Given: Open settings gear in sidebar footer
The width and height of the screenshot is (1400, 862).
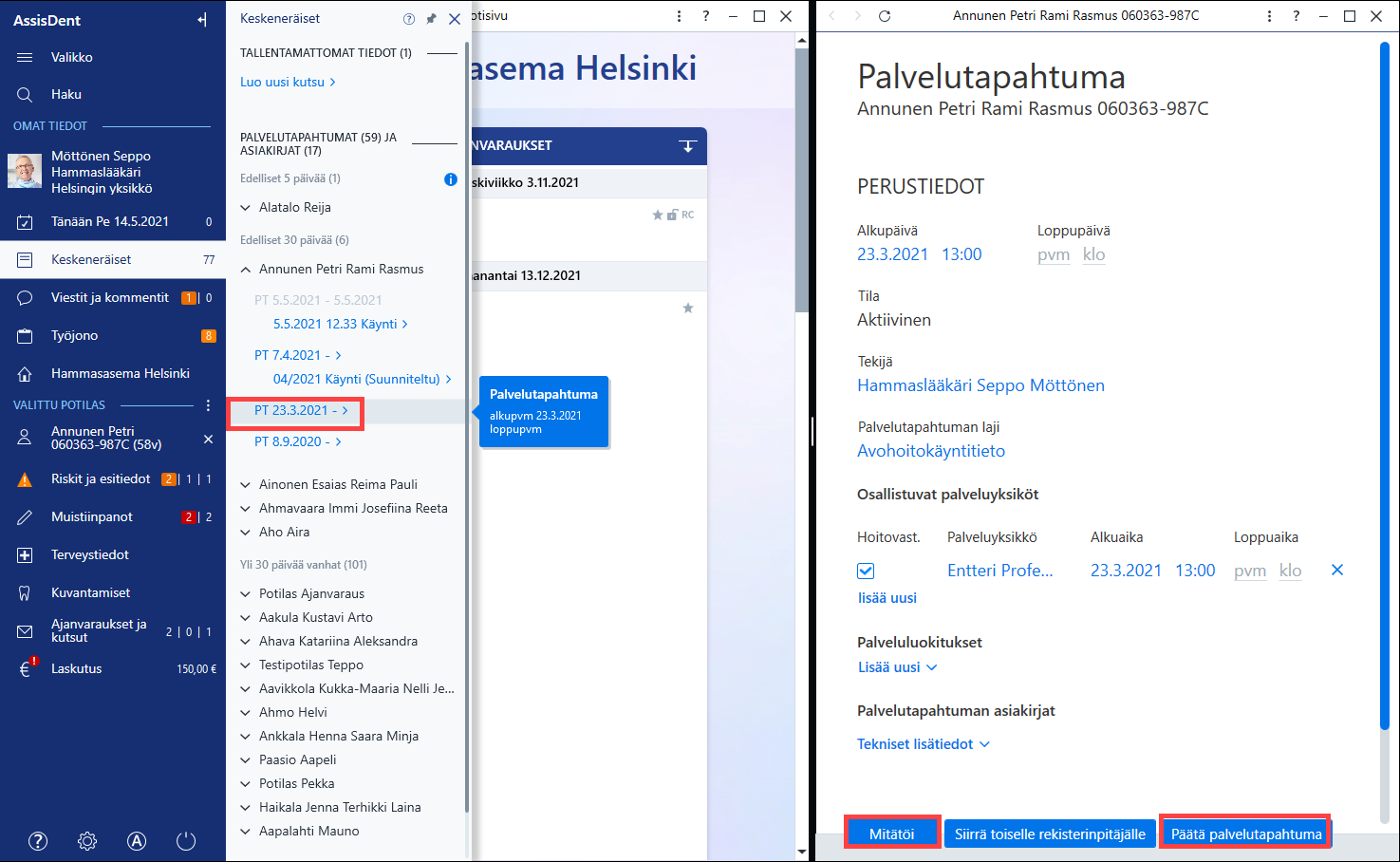Looking at the screenshot, I should click(x=87, y=841).
